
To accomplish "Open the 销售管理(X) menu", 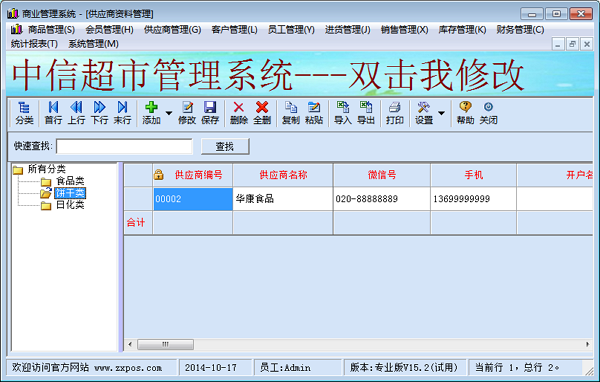I will point(404,29).
